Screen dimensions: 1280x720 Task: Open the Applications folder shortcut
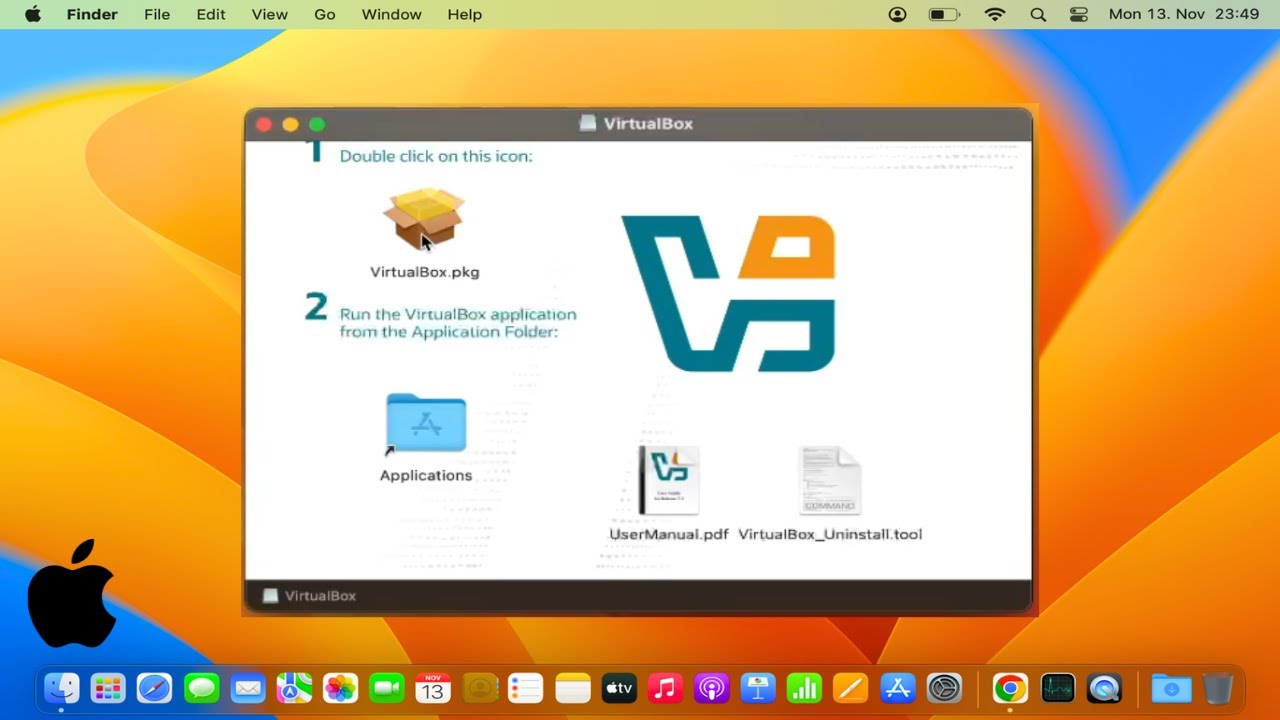[426, 424]
